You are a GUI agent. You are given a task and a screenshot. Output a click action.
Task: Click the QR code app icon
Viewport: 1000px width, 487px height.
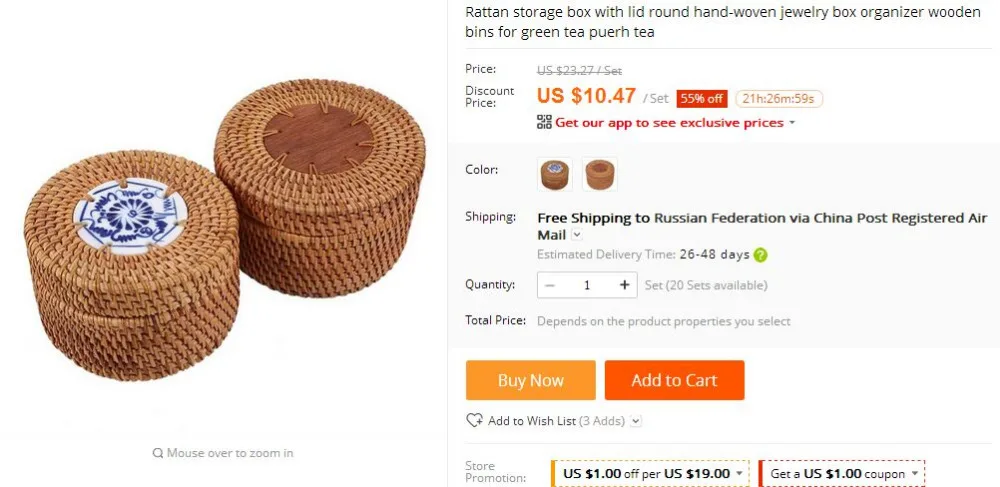coord(544,122)
